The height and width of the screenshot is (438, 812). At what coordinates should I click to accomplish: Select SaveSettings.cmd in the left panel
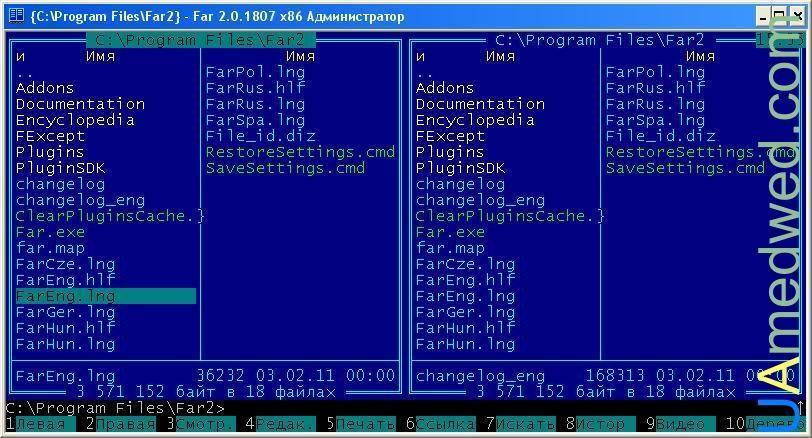(x=285, y=168)
